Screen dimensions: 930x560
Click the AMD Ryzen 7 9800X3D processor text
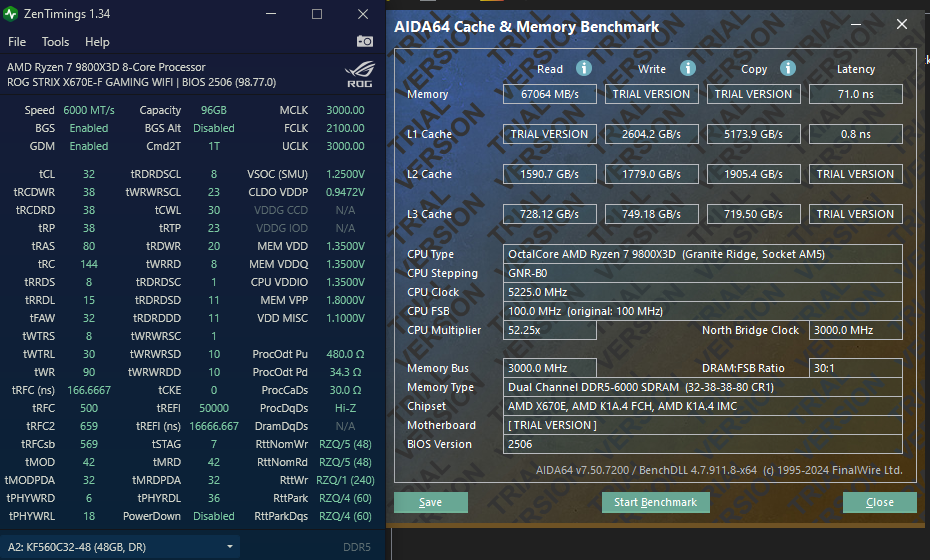coord(106,67)
